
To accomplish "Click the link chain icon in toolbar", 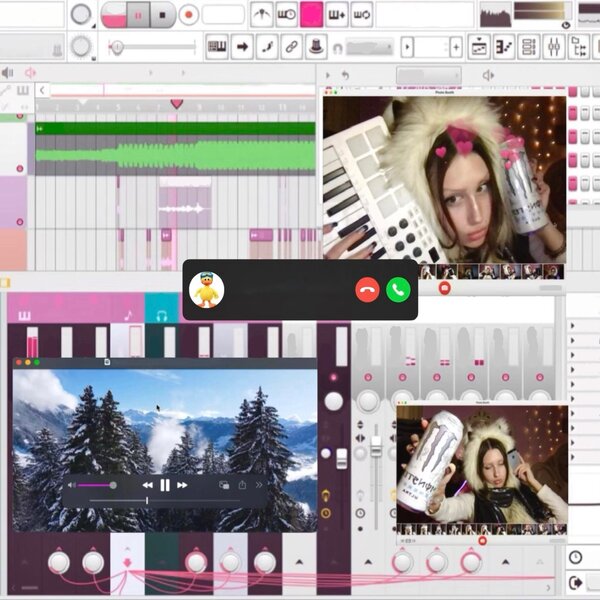I will (291, 47).
